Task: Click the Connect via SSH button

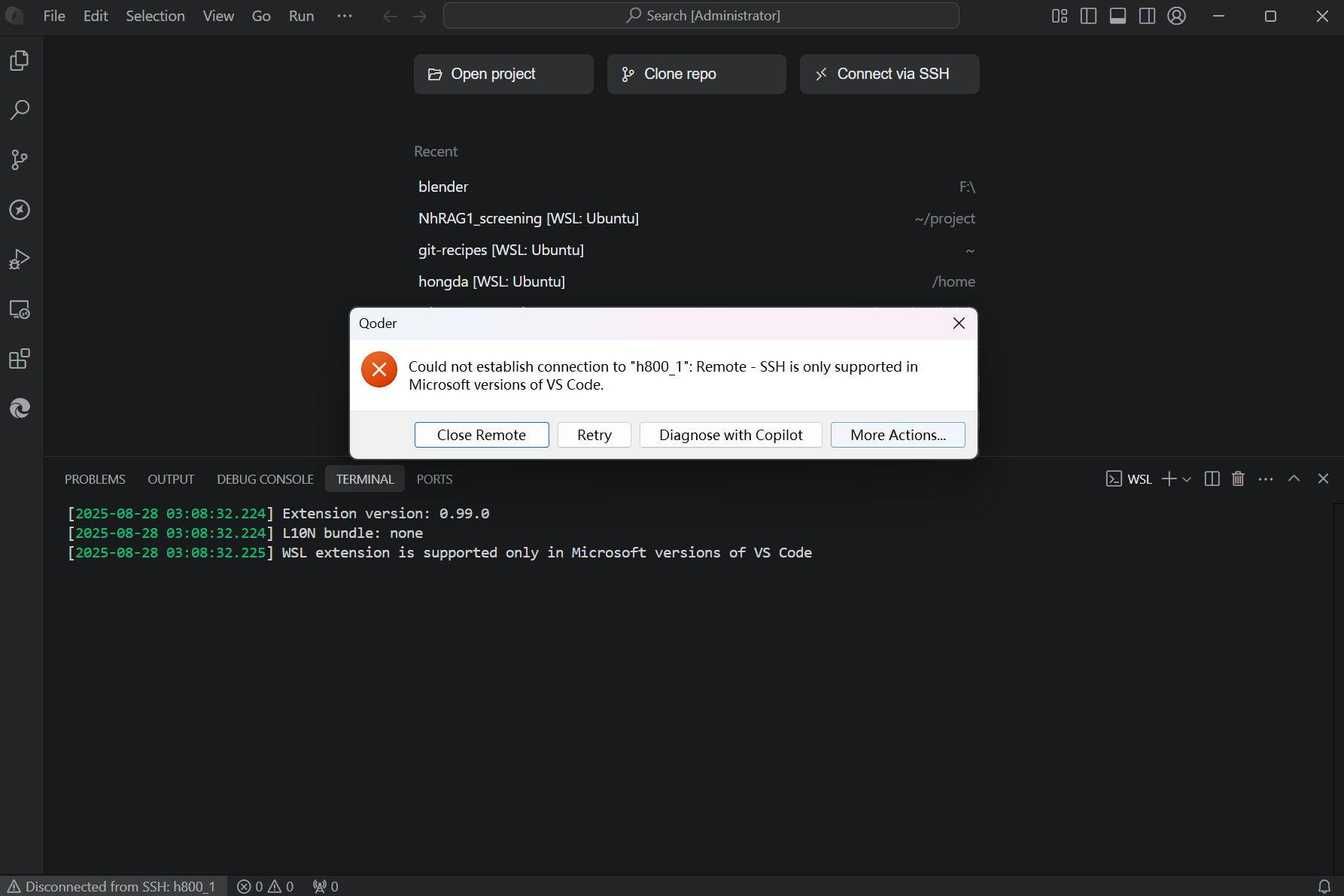Action: (889, 74)
